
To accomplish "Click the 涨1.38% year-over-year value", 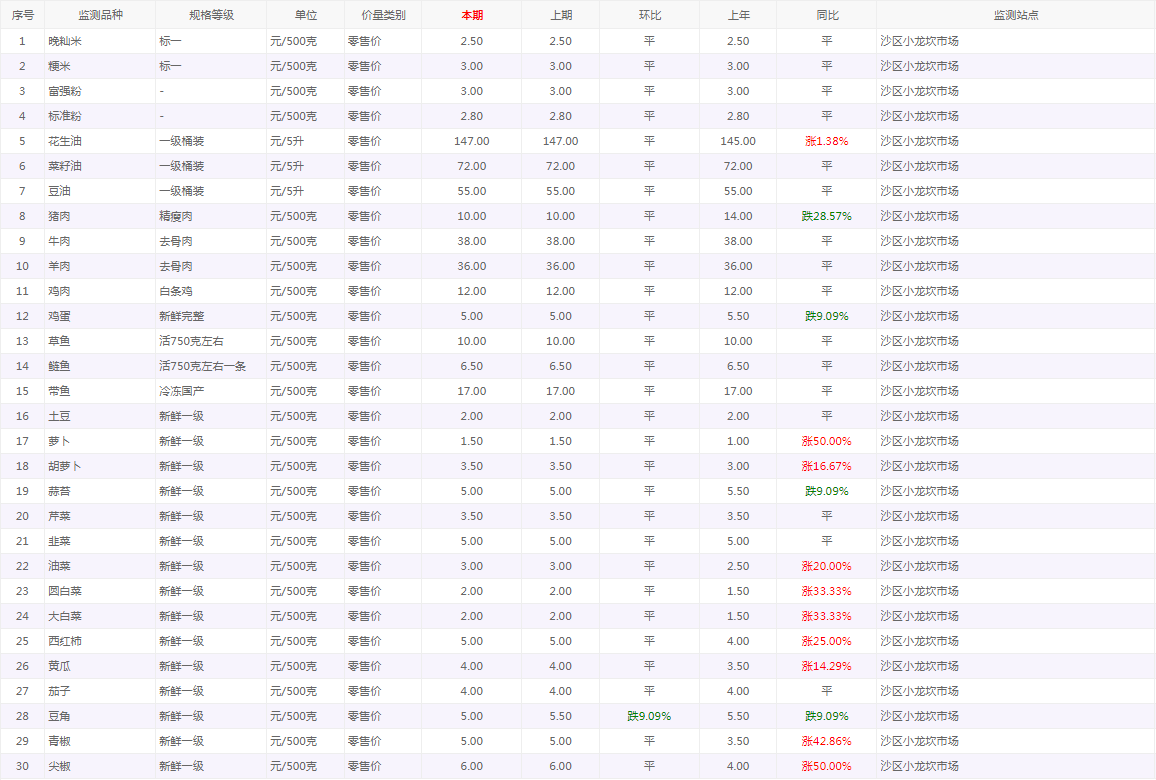I will coord(826,141).
